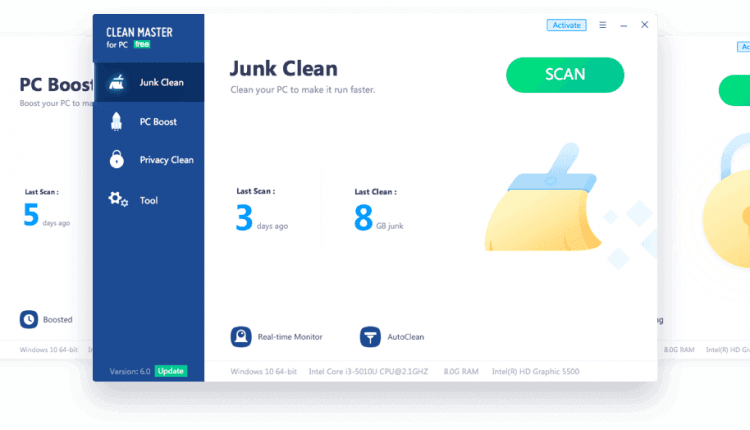Click the Tool gears icon
The image size is (750, 430).
[x=118, y=199]
